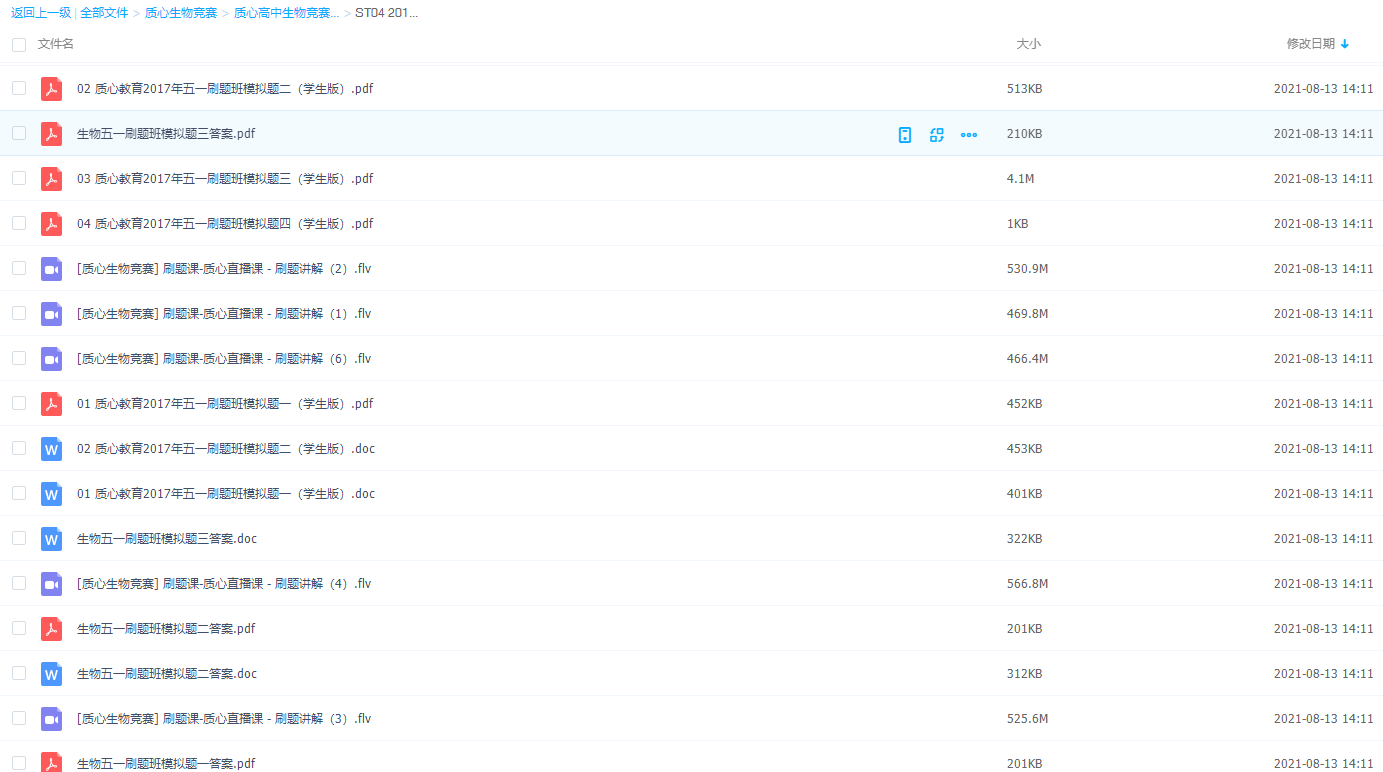The image size is (1383, 772).
Task: Click the 返回上一级 link
Action: (41, 13)
